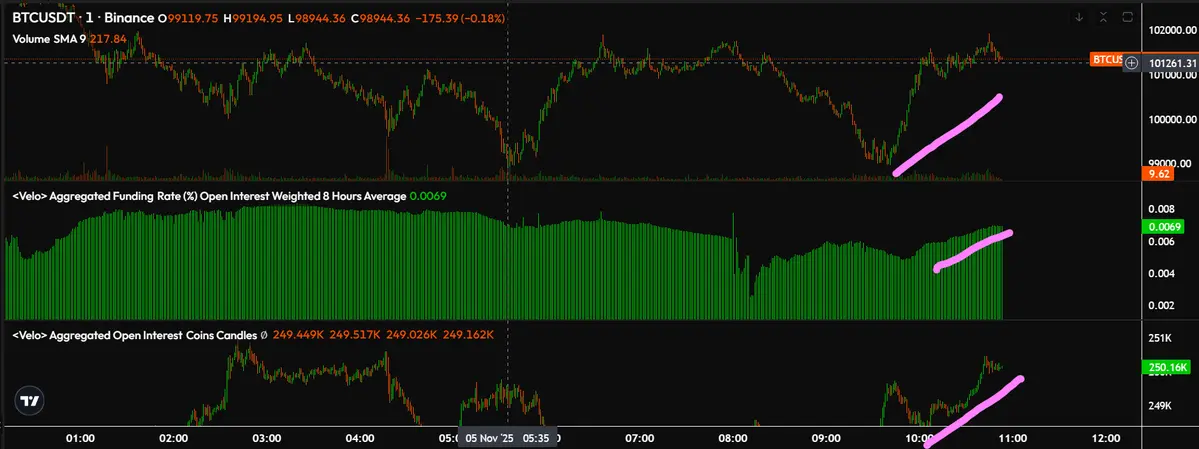The height and width of the screenshot is (449, 1199).
Task: Click the 99000.00 price axis label
Action: tap(1168, 163)
